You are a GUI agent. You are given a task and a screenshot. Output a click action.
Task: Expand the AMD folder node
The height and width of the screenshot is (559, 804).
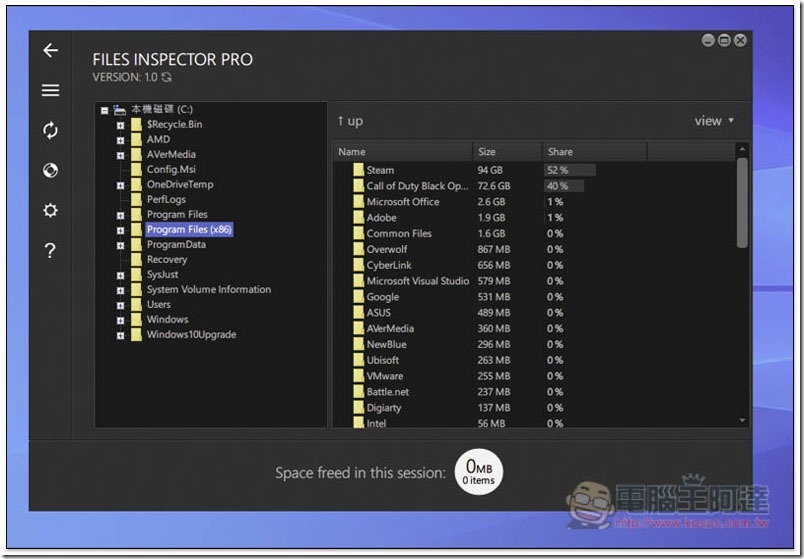120,140
